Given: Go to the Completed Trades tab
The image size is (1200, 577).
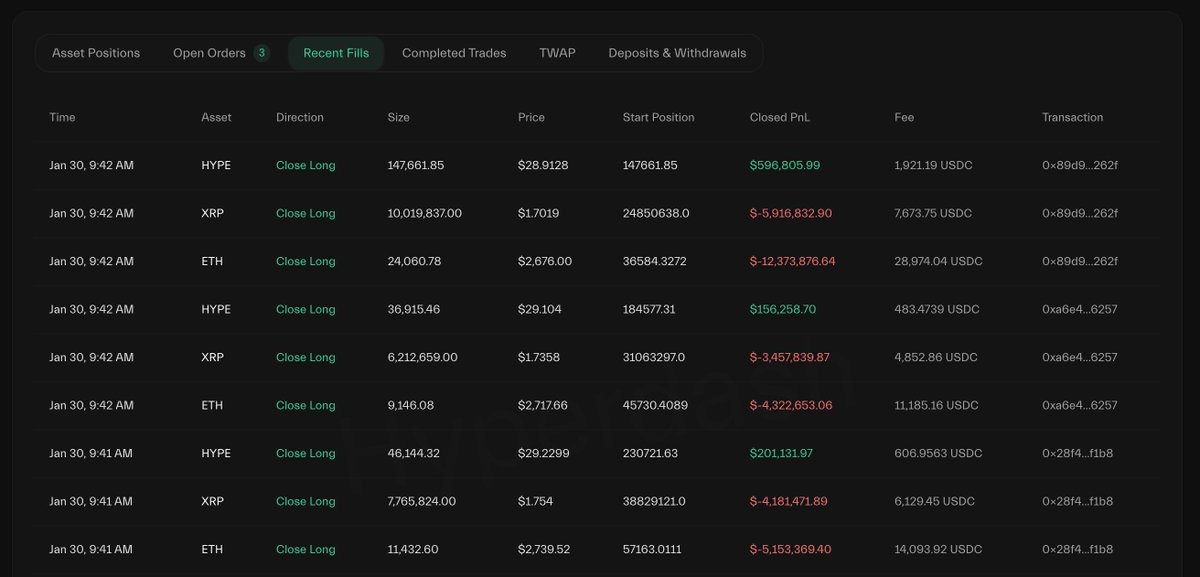Looking at the screenshot, I should (454, 53).
